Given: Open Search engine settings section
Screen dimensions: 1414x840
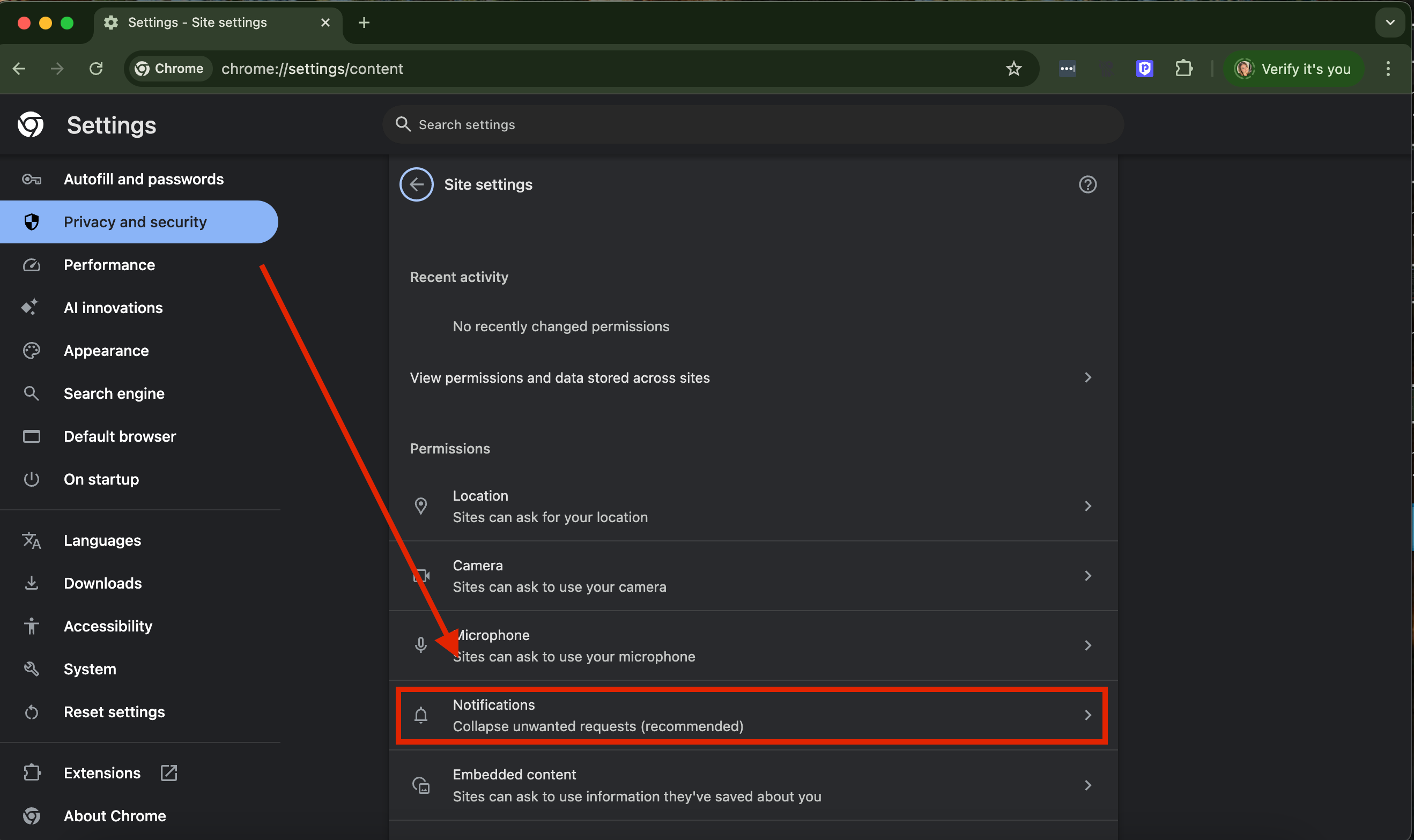Looking at the screenshot, I should point(139,393).
